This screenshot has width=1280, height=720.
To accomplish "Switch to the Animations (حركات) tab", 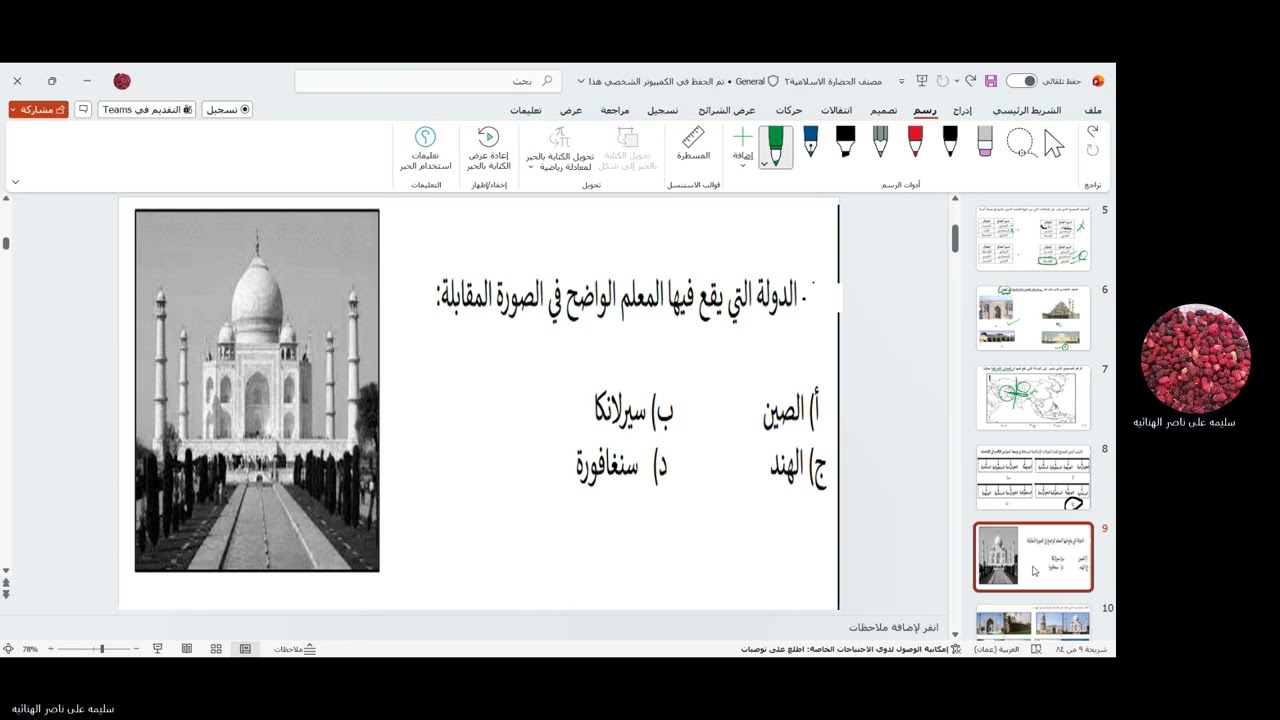I will (789, 110).
